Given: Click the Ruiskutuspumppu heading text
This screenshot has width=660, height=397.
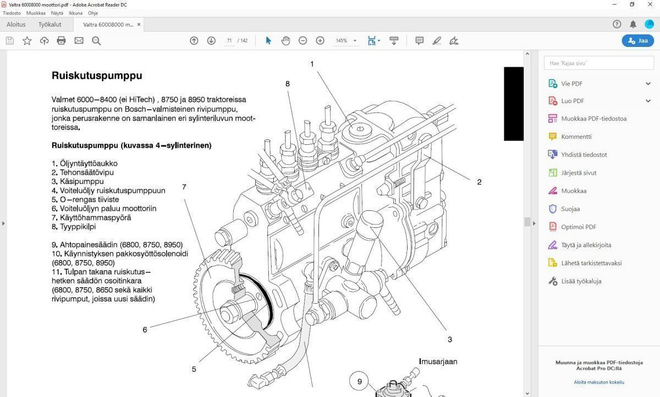Looking at the screenshot, I should (97, 76).
